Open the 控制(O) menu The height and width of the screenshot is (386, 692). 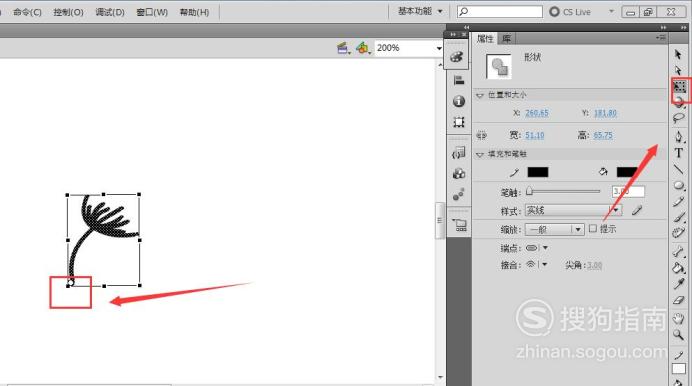click(x=68, y=12)
